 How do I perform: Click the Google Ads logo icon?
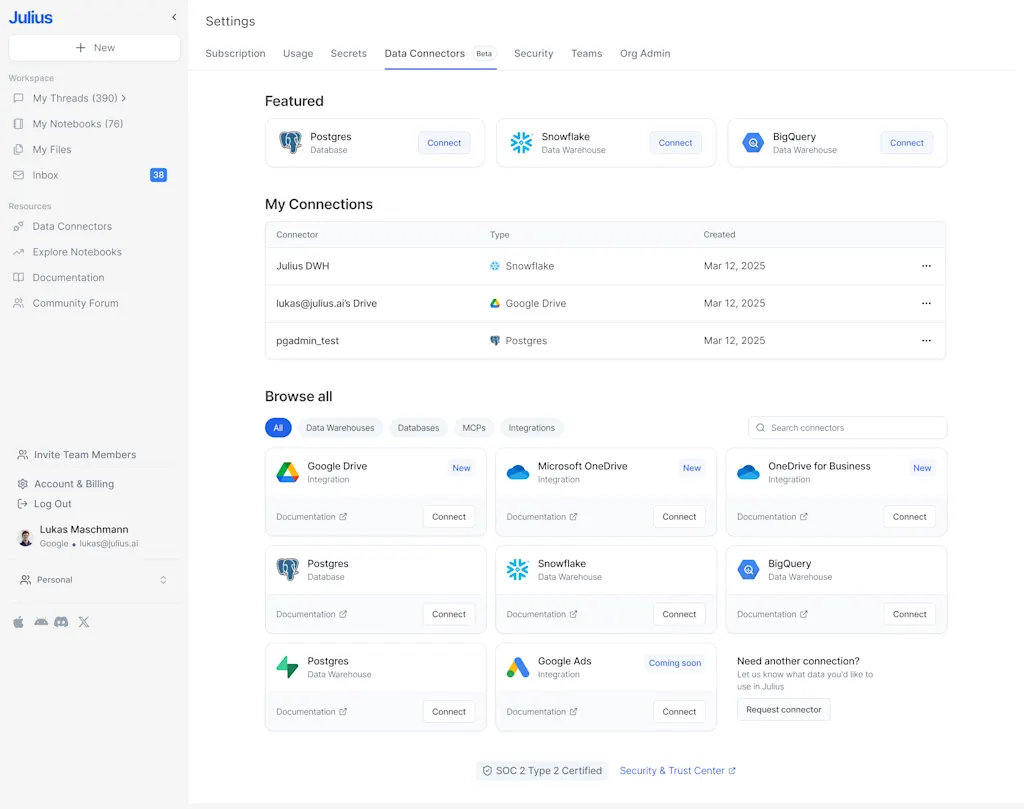518,667
